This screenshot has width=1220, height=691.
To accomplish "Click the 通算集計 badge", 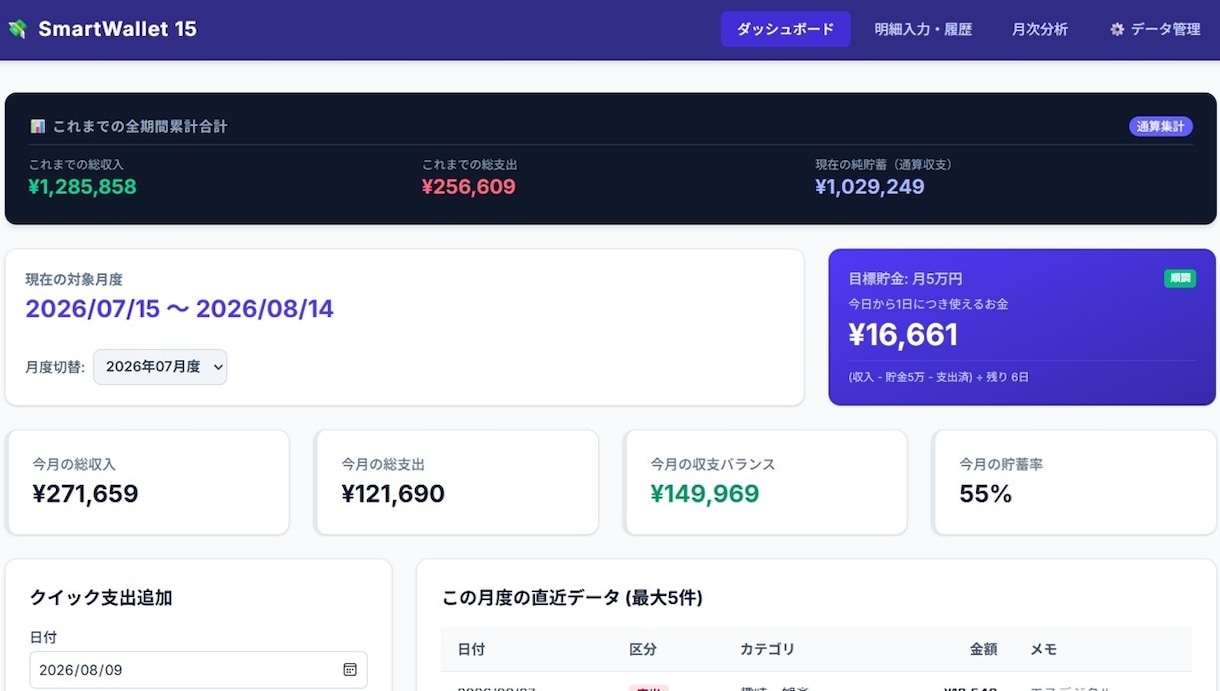I will [1160, 127].
